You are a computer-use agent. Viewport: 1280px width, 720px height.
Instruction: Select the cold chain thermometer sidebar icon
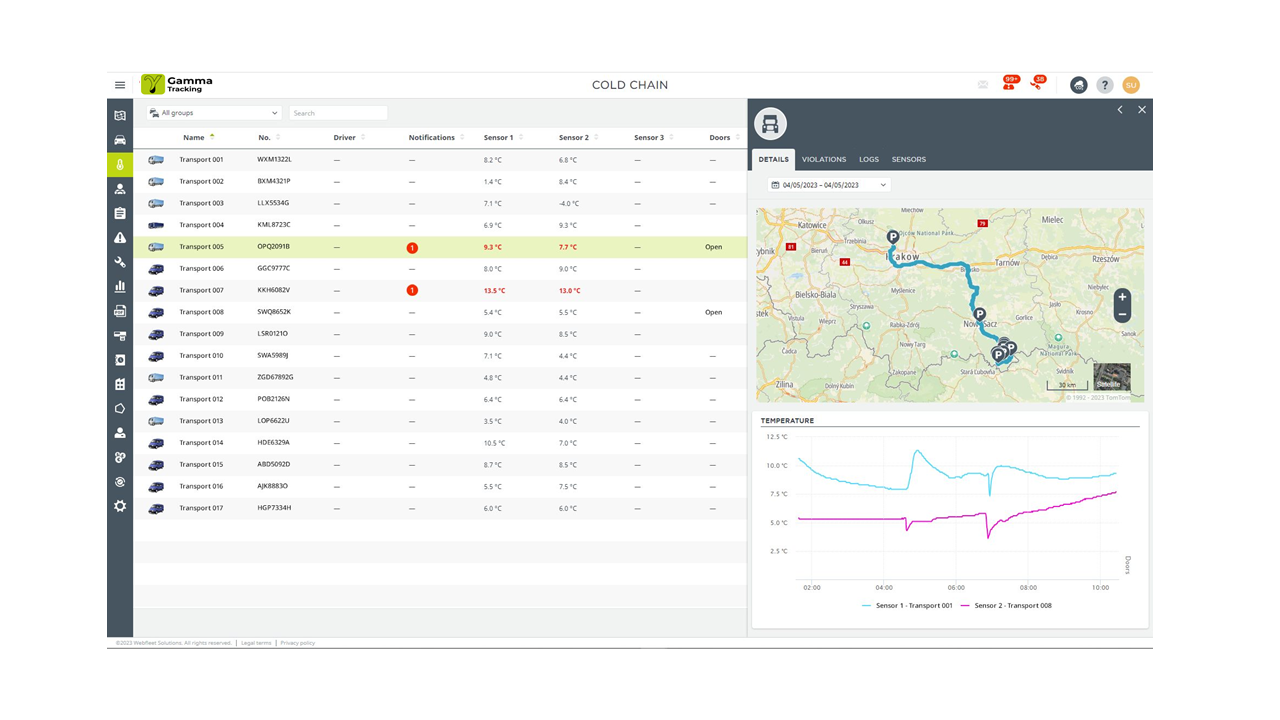point(120,165)
